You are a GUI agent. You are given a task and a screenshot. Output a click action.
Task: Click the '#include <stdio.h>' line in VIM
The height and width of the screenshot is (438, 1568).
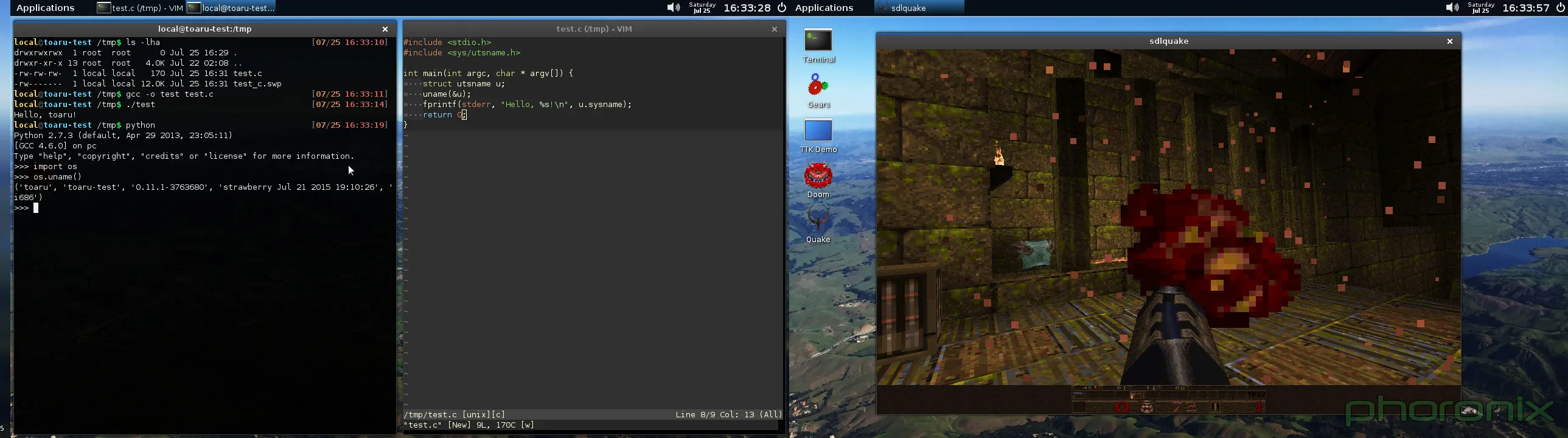(x=447, y=43)
